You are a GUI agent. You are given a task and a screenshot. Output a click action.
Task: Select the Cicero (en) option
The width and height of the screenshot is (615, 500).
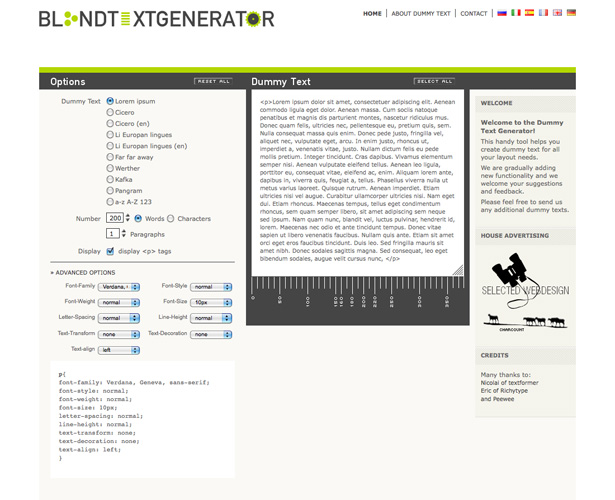click(x=110, y=124)
